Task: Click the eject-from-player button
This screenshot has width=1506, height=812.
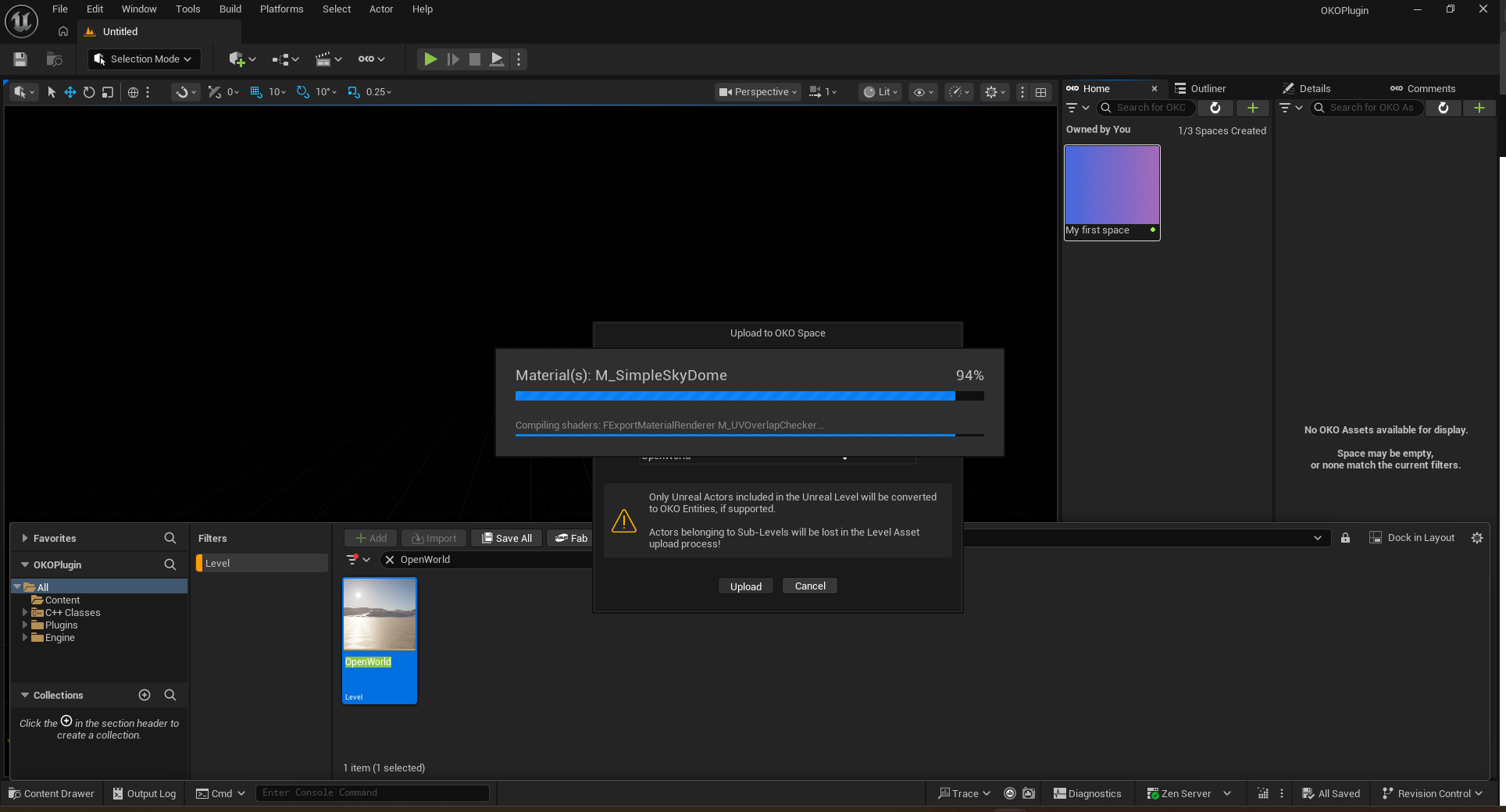Action: [x=497, y=59]
